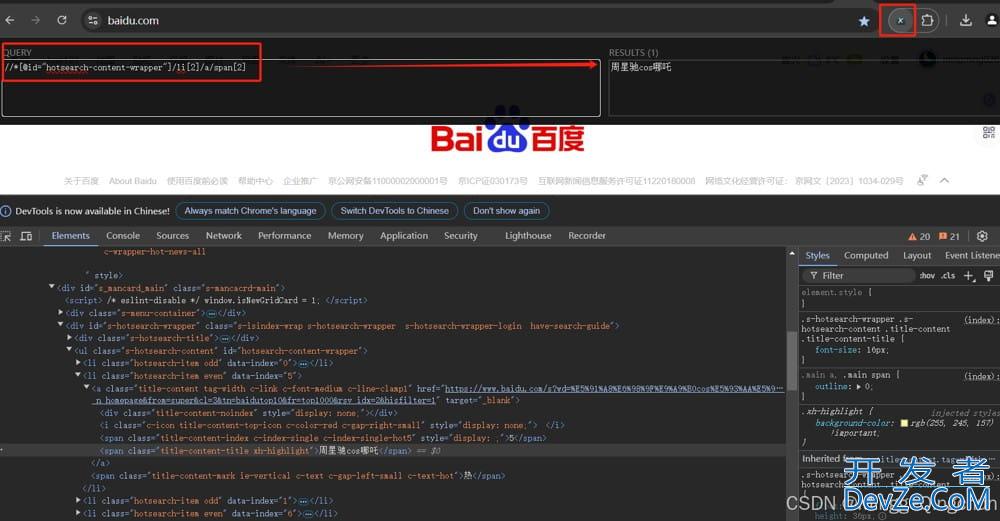Collapse the s_mancard_main div node
The height and width of the screenshot is (521, 1000).
click(52, 288)
